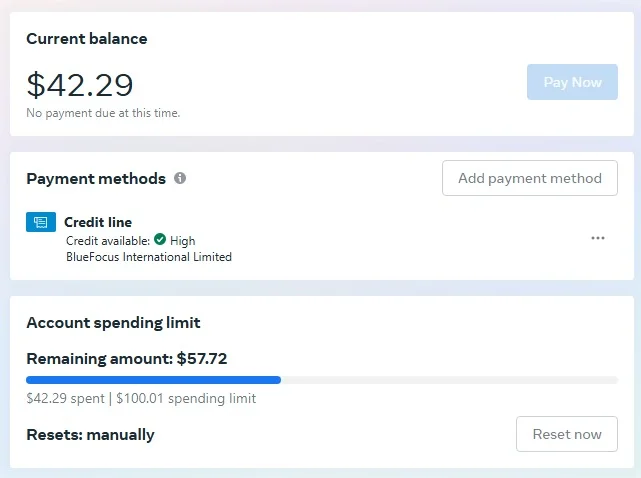Click the Add payment method button
The image size is (641, 478).
pos(530,178)
